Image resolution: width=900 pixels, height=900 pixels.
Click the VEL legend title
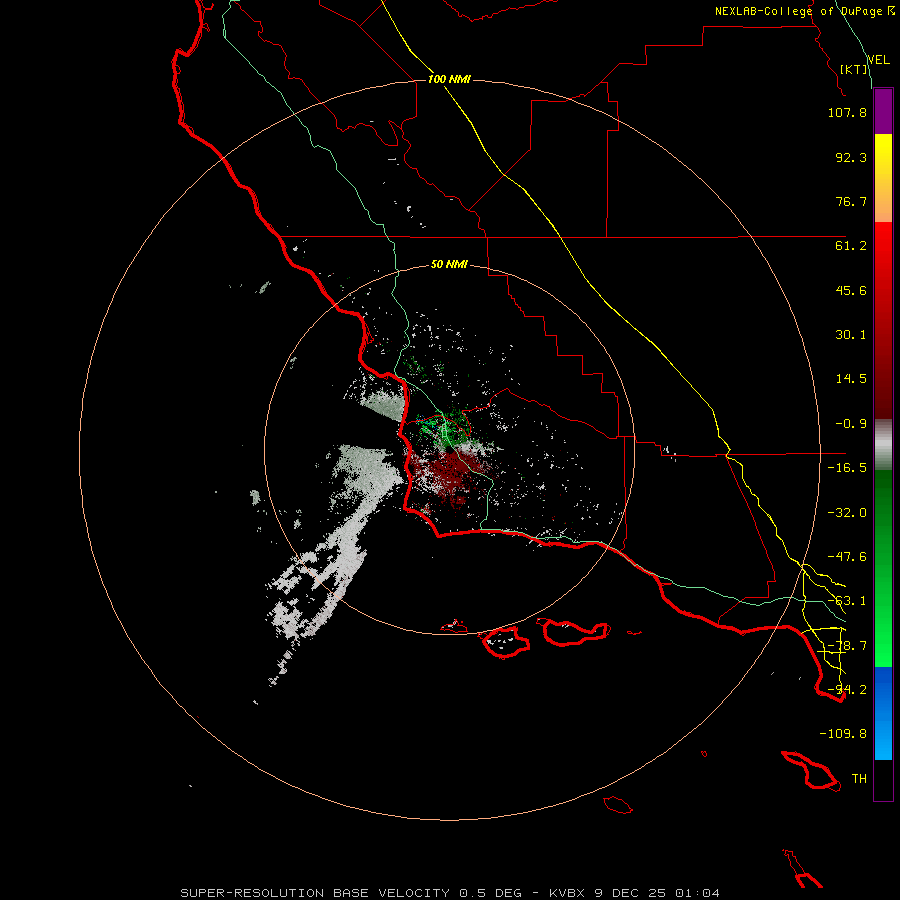[878, 60]
